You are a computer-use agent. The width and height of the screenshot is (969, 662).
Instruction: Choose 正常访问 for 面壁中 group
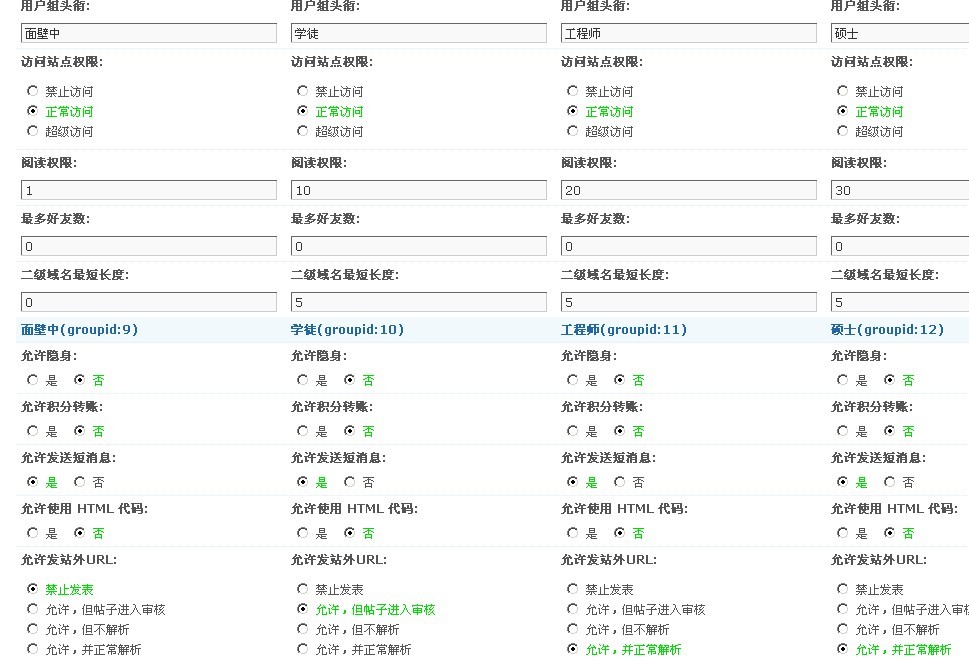(x=32, y=111)
